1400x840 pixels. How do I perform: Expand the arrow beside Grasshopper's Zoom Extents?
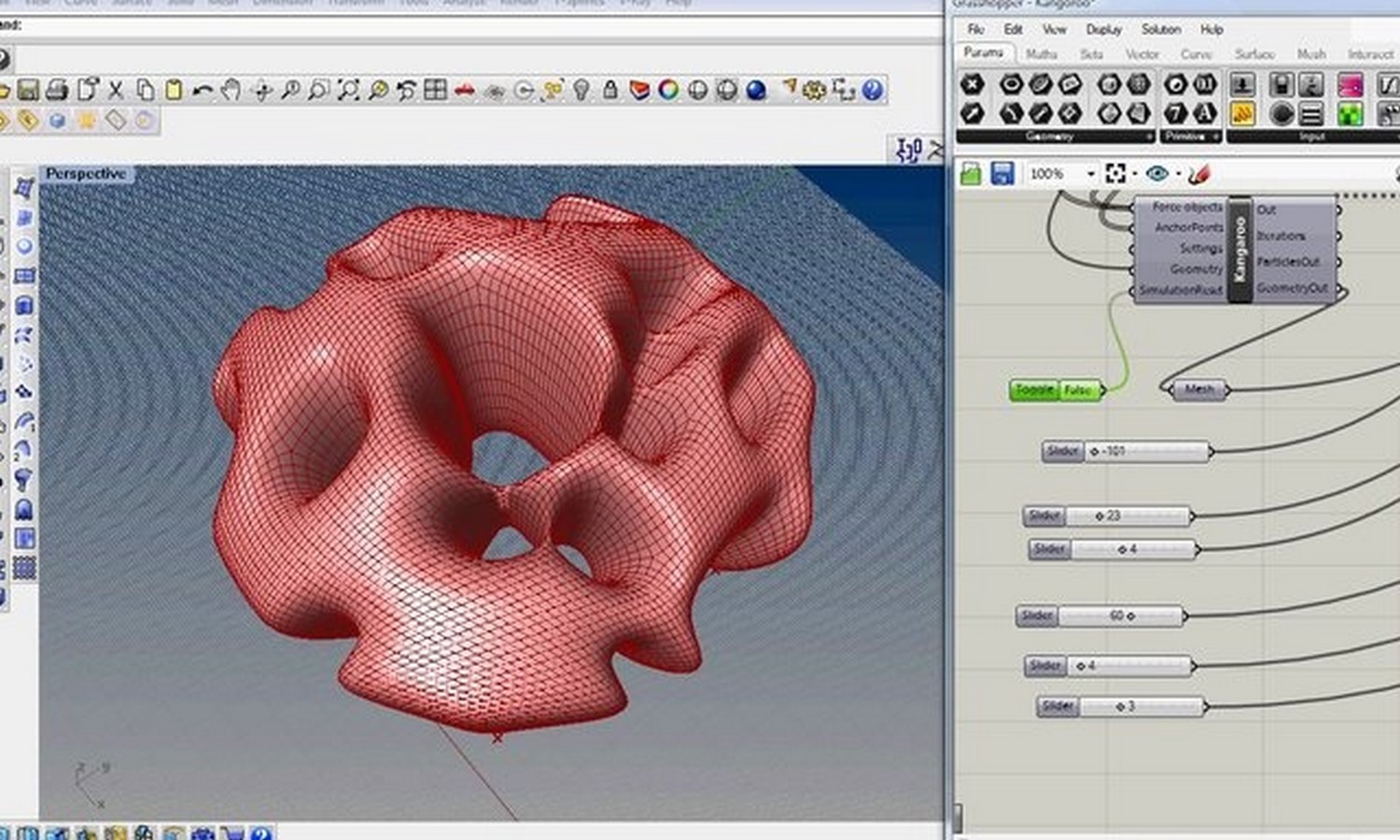click(1134, 174)
